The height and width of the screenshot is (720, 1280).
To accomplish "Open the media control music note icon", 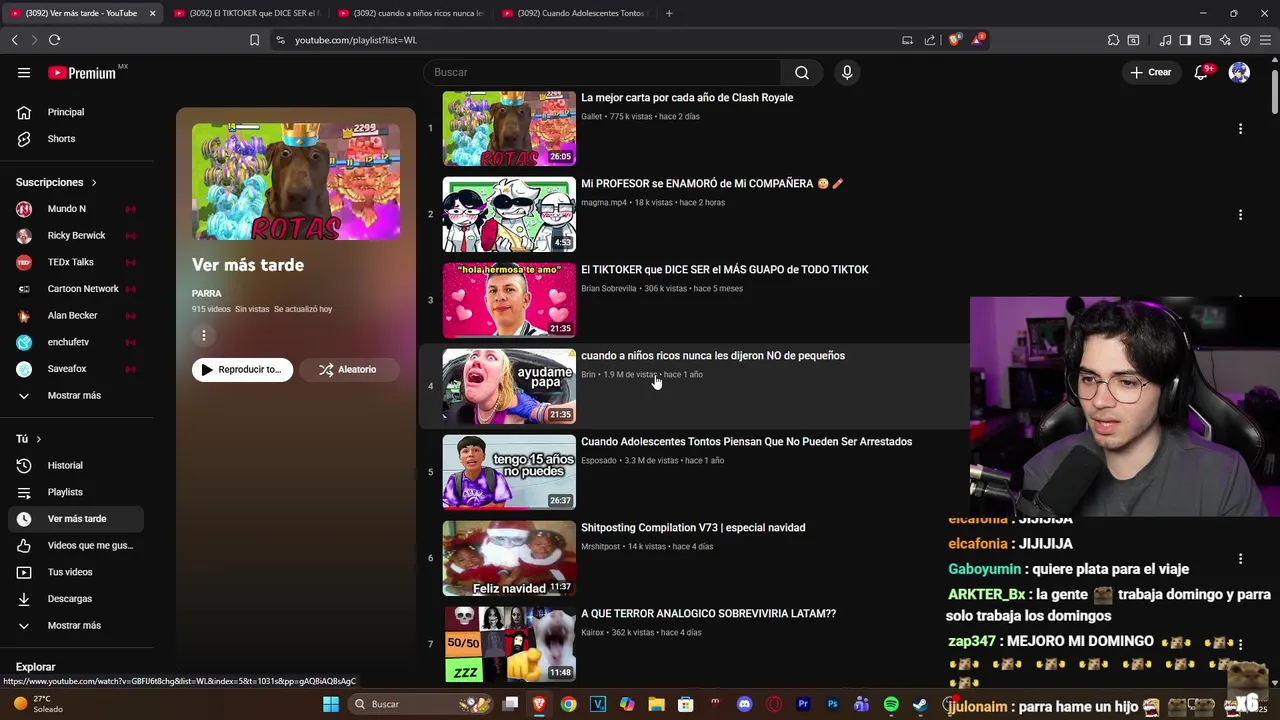I will pyautogui.click(x=1165, y=40).
